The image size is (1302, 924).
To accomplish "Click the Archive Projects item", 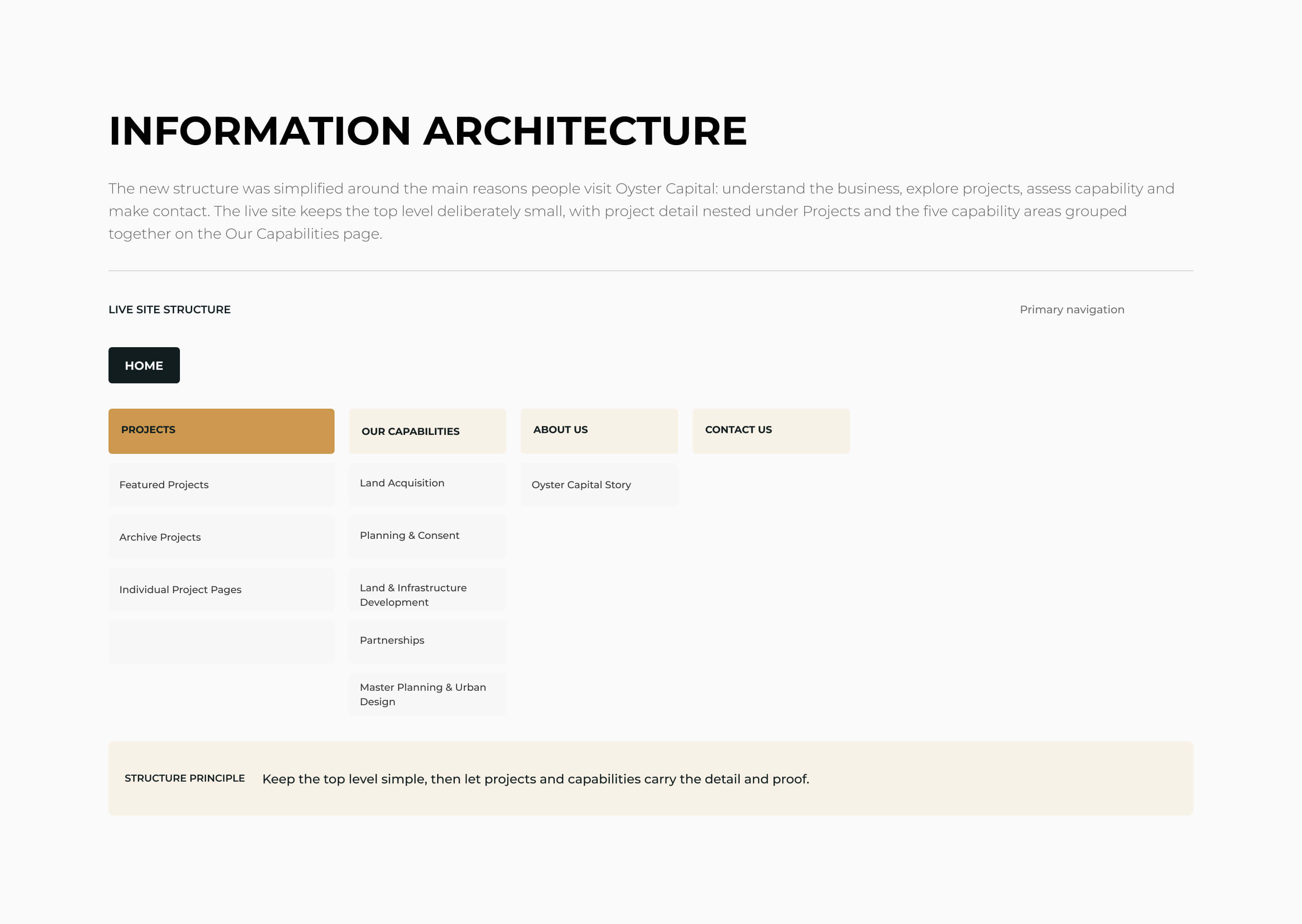I will pyautogui.click(x=222, y=537).
